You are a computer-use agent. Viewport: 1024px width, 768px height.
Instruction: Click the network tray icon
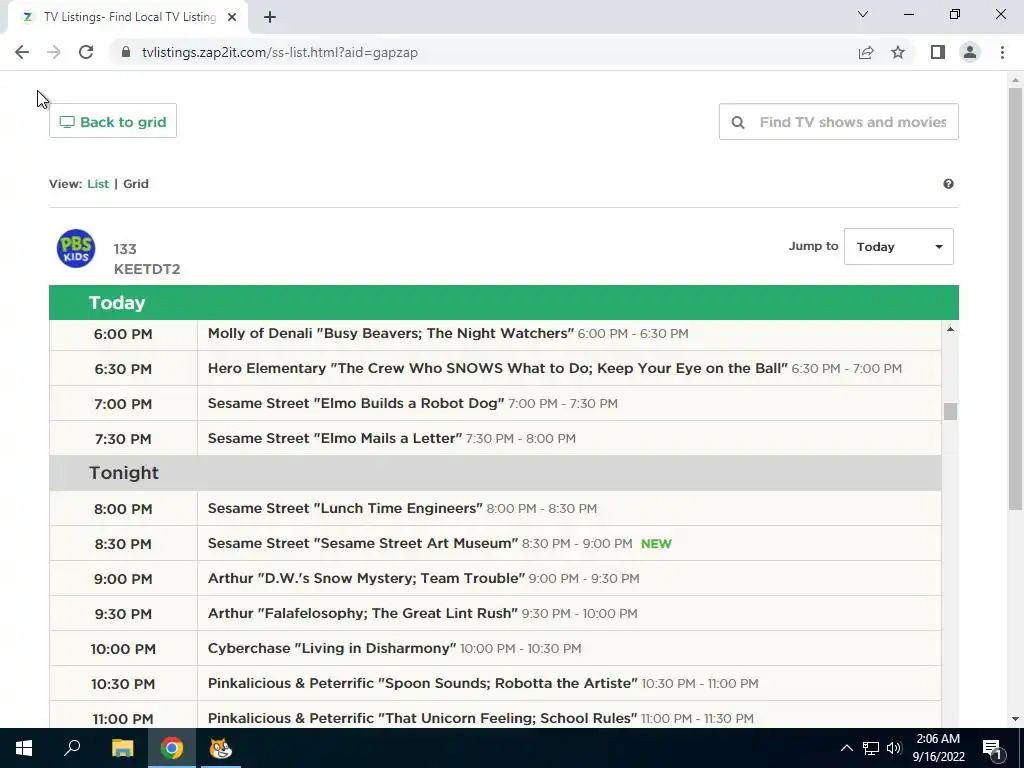click(871, 748)
